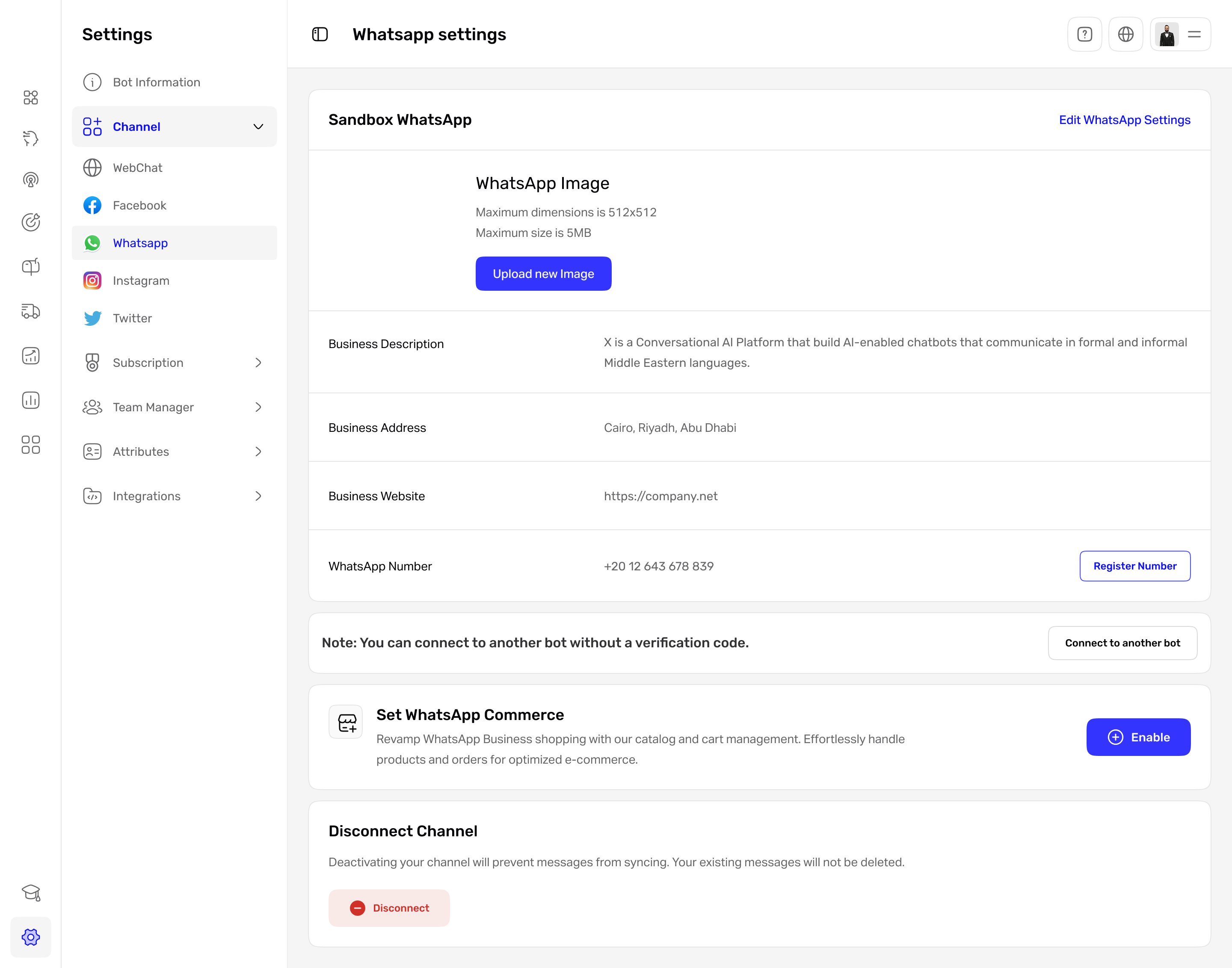1232x968 pixels.
Task: Click the Whatsapp settings page title
Action: tap(429, 35)
